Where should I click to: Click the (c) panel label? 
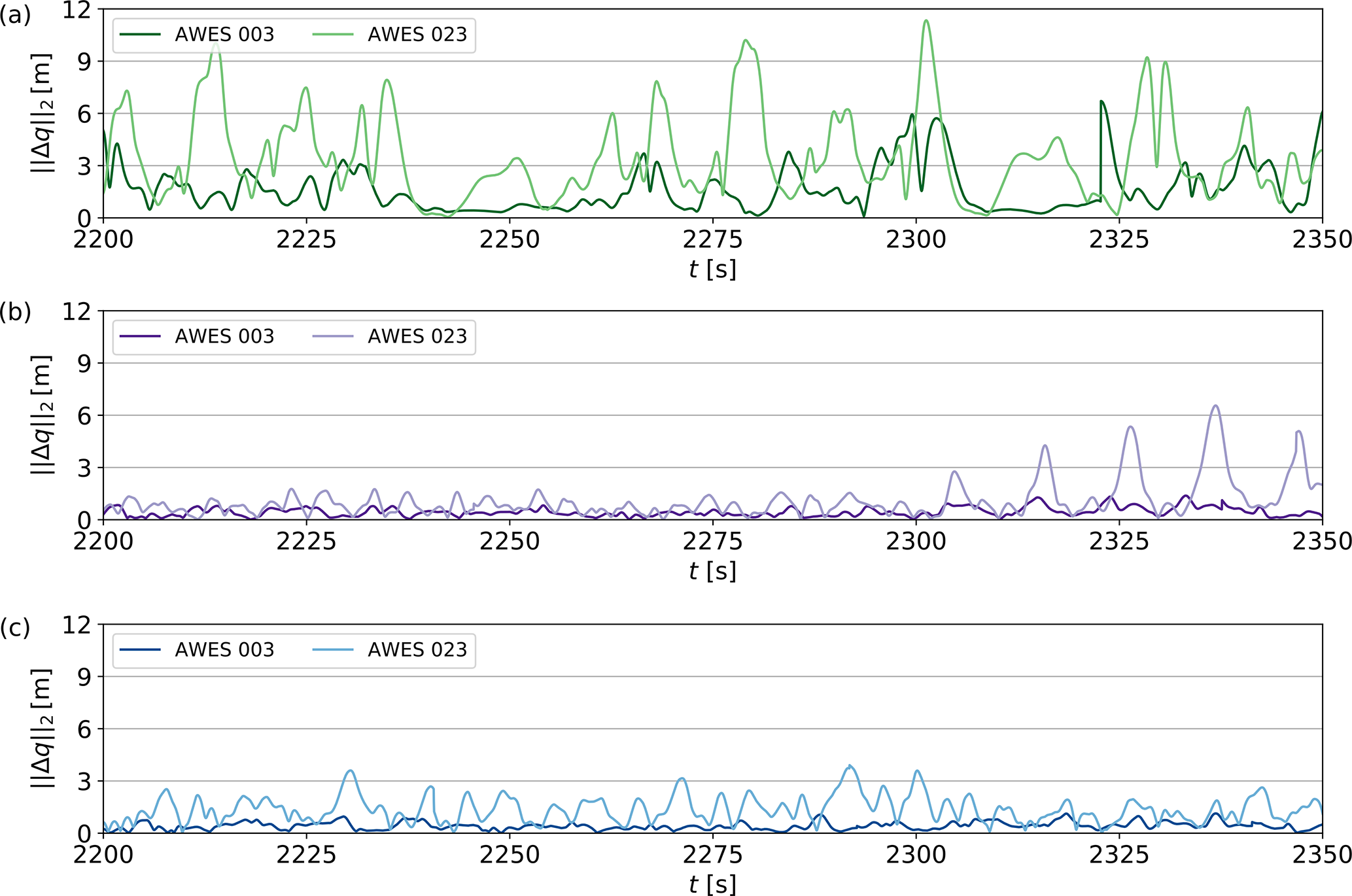(x=16, y=627)
